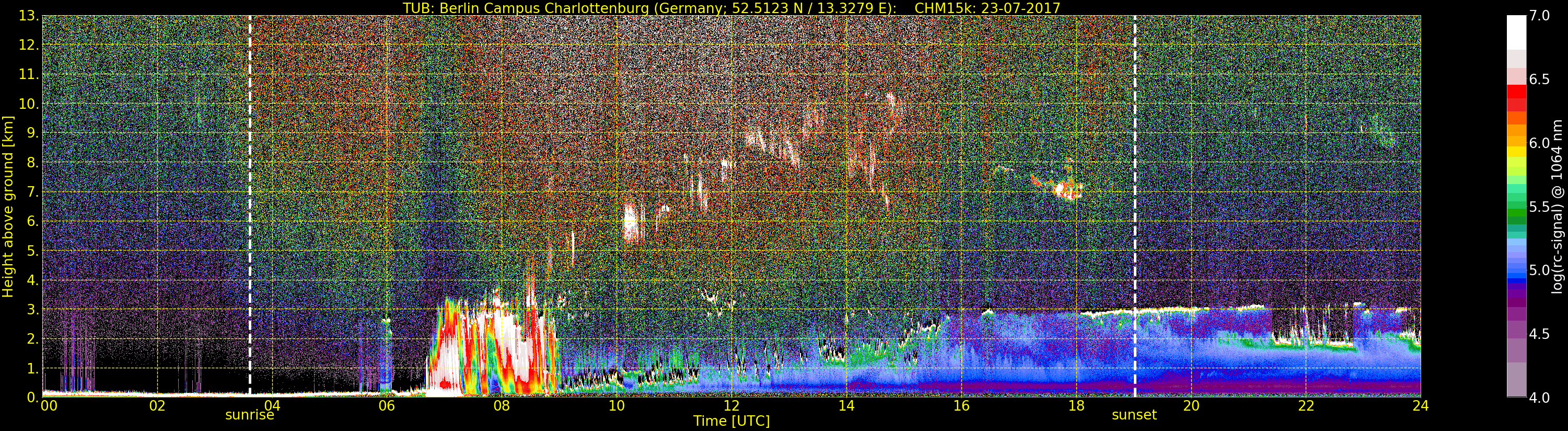Click the "6.0" colorbar tick label
The image size is (1568, 431).
click(x=1539, y=143)
